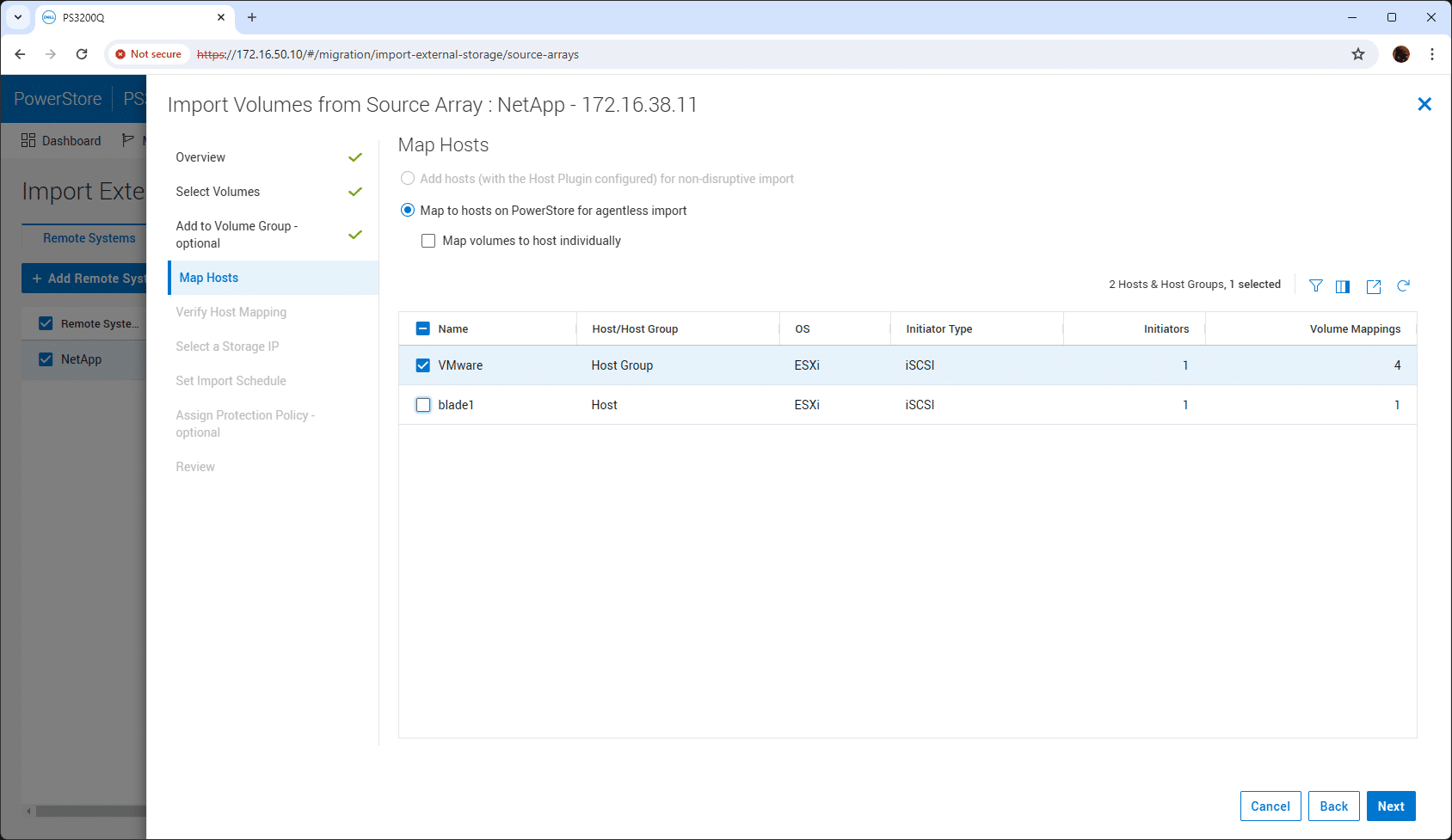Click the flag icon beside Dashboard
Image resolution: width=1452 pixels, height=840 pixels.
(128, 140)
